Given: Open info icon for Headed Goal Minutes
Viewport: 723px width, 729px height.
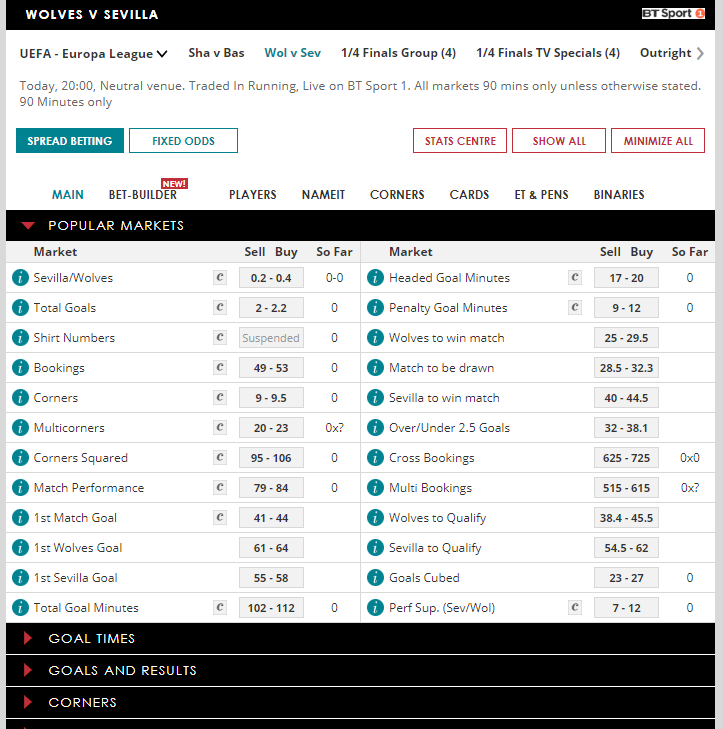Looking at the screenshot, I should click(x=375, y=278).
